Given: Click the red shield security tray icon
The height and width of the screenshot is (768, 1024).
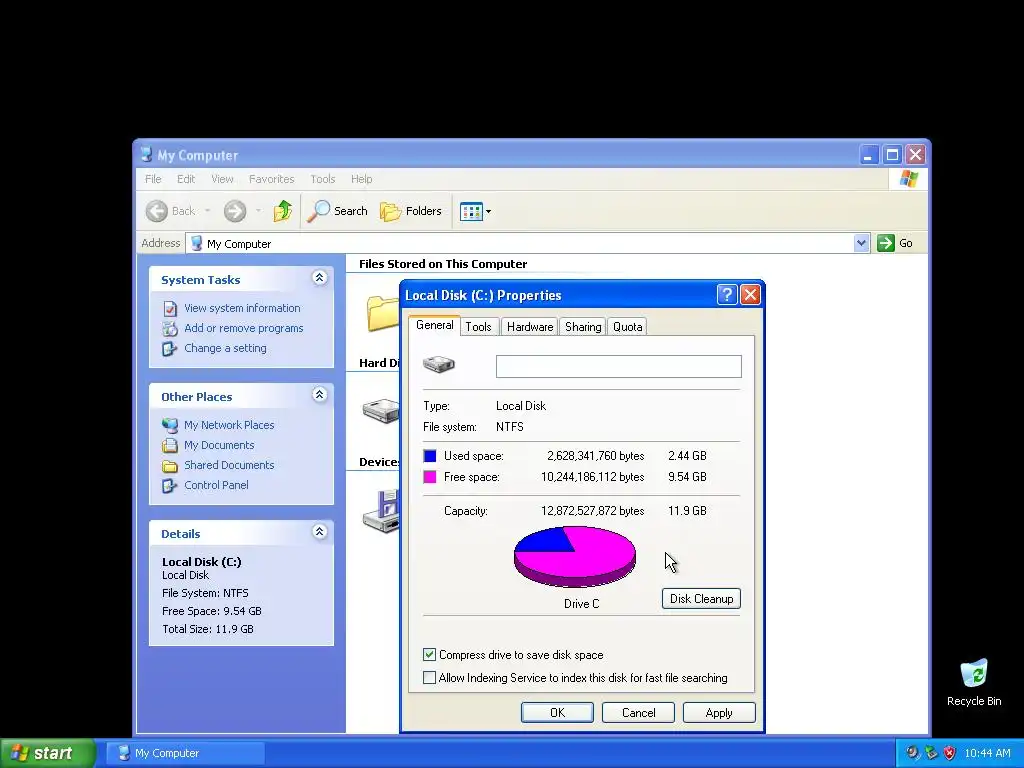Looking at the screenshot, I should point(950,753).
